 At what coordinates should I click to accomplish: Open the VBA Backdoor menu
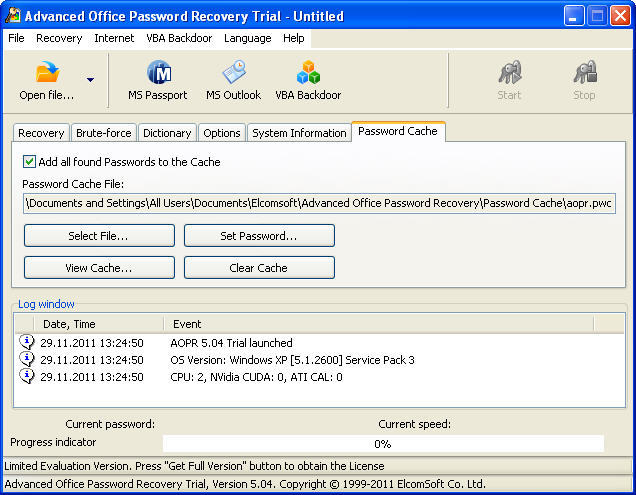click(179, 38)
